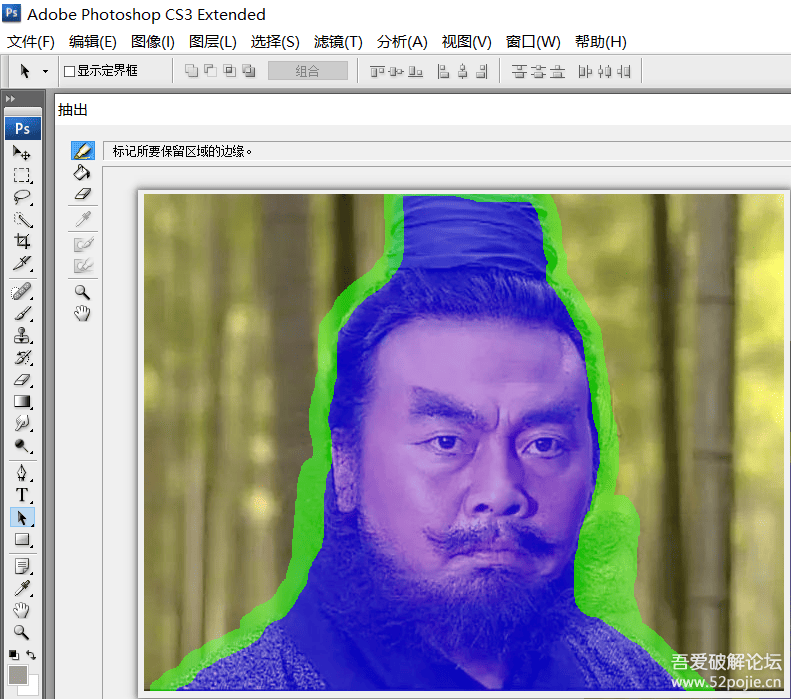Select the Cleanup tool in Extract dialog
The width and height of the screenshot is (791, 699).
coord(83,244)
